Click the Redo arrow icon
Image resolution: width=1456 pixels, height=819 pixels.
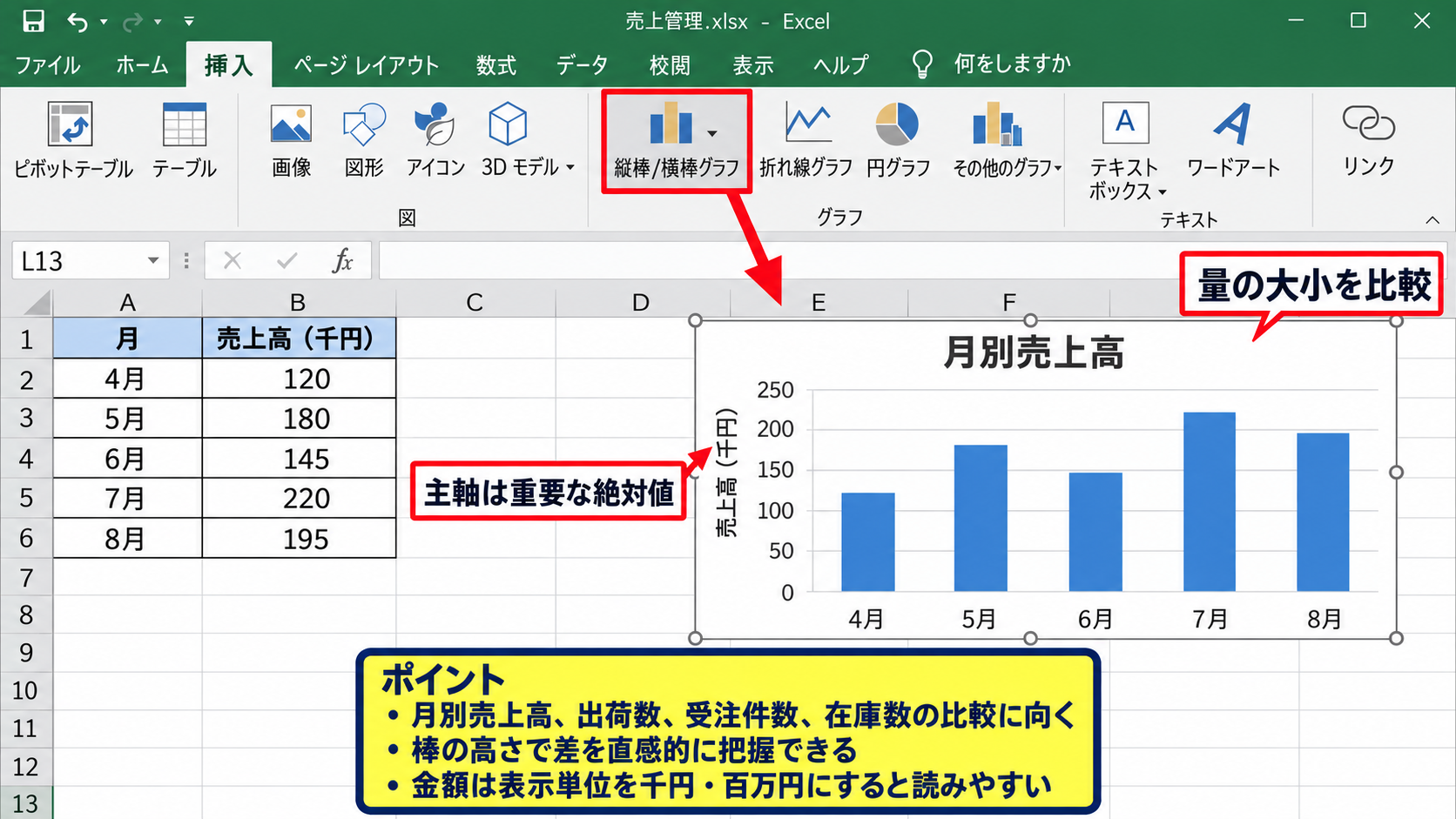point(131,22)
